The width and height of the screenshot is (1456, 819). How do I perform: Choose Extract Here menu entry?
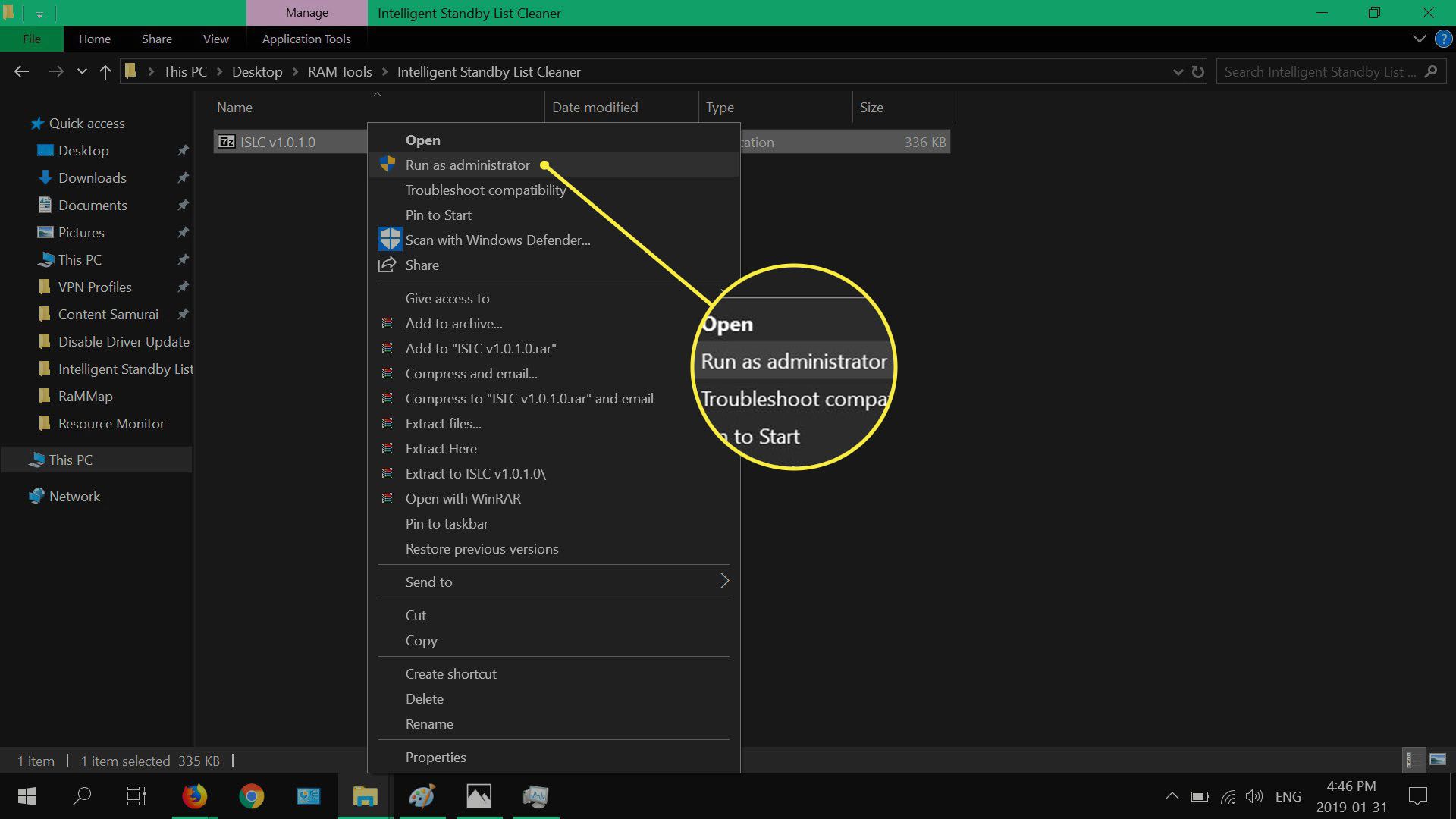click(x=554, y=448)
